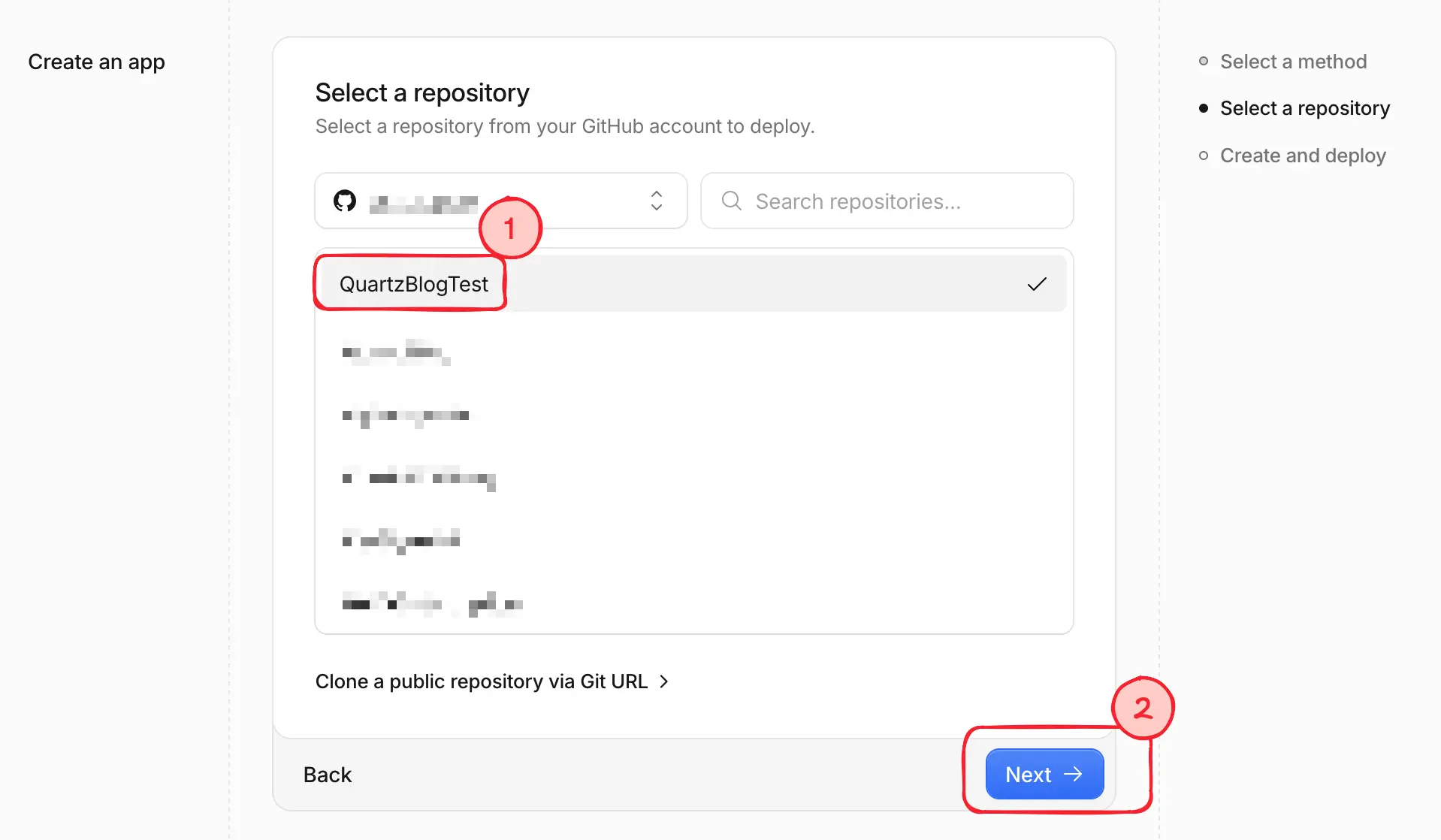Click the arrow icon in Next button
Viewport: 1441px width, 840px height.
(1073, 774)
